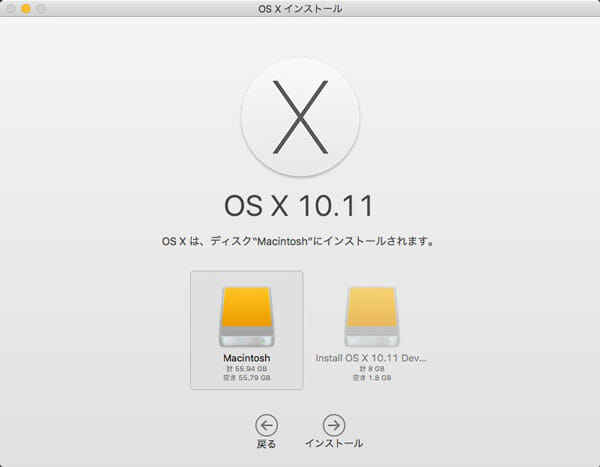
Task: Click installer disk free space "空き 1.8 GB"
Action: pyautogui.click(x=372, y=379)
